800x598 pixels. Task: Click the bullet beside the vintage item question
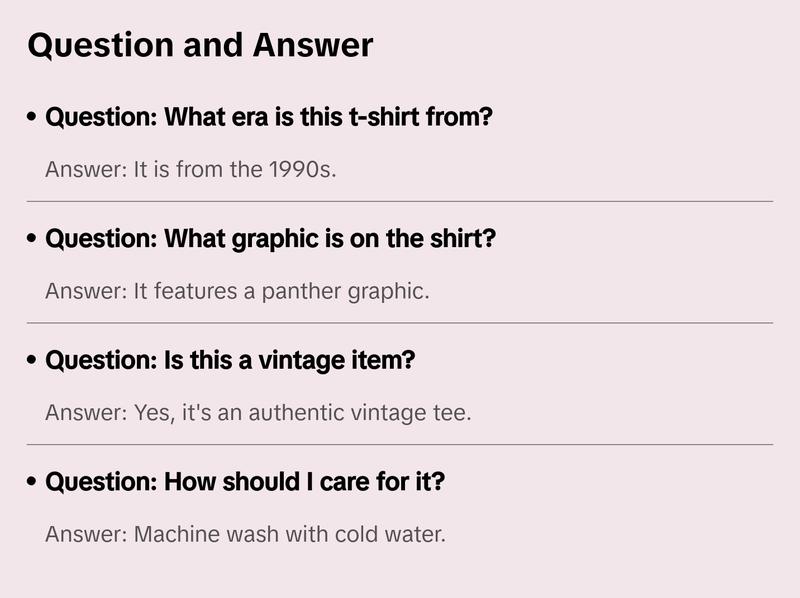[x=33, y=361]
